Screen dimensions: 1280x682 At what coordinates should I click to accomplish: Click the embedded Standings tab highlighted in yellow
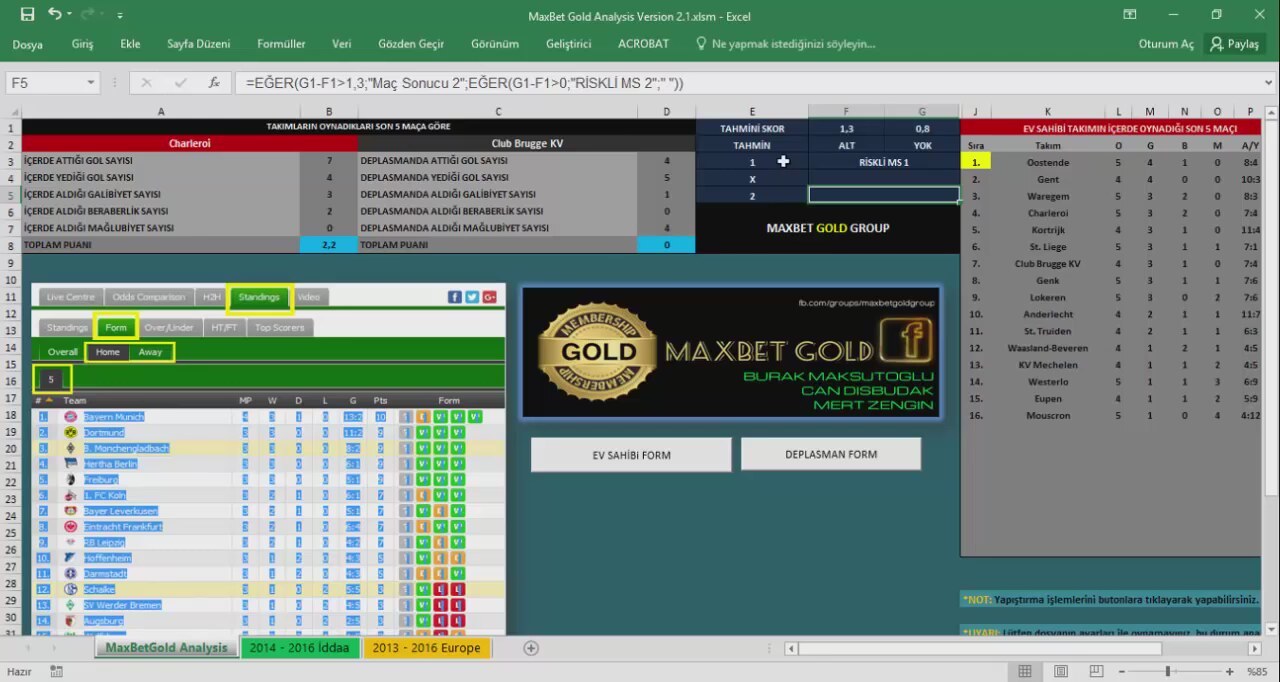tap(259, 297)
